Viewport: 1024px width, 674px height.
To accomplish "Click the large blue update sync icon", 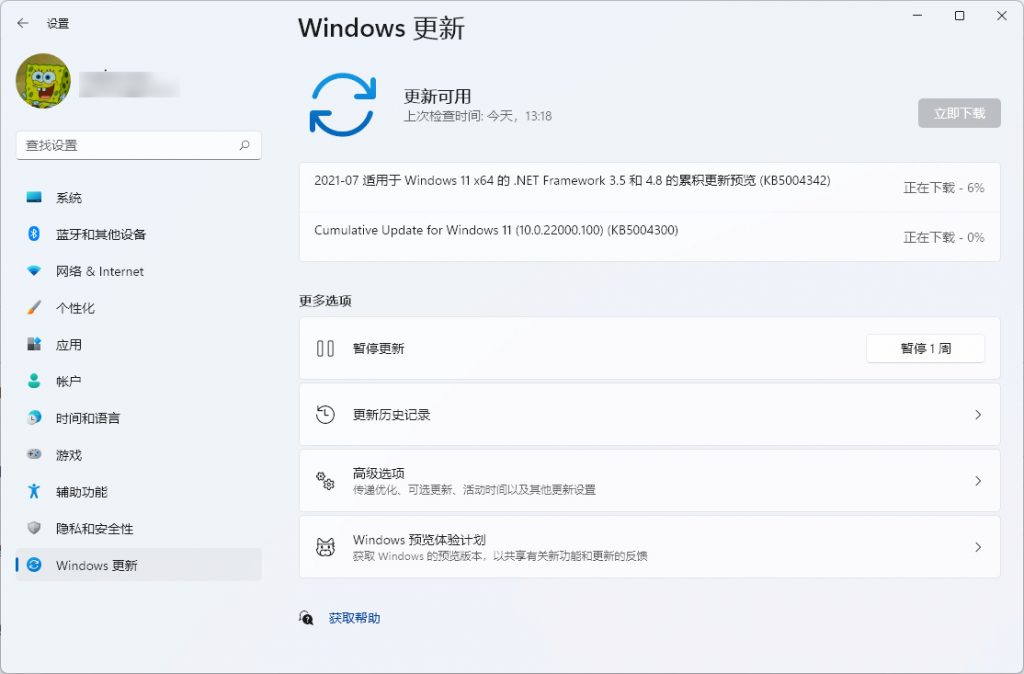I will [343, 105].
